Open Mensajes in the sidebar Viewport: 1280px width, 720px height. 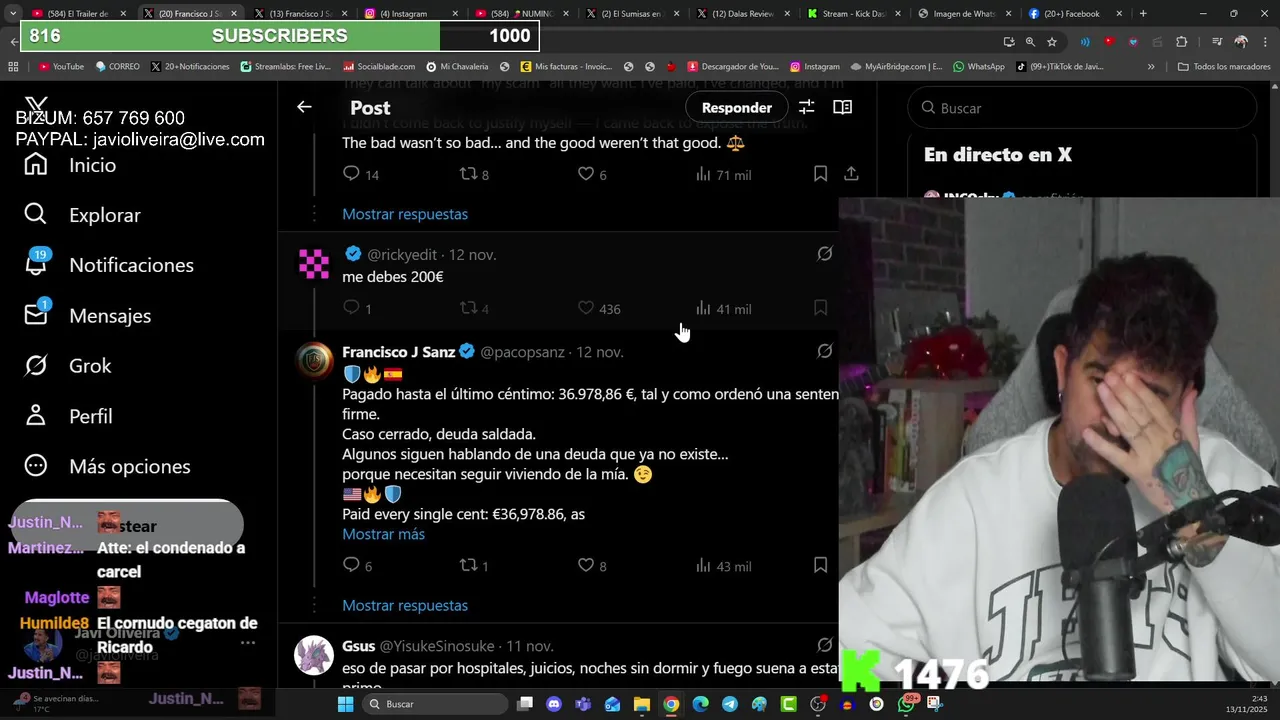tap(88, 315)
